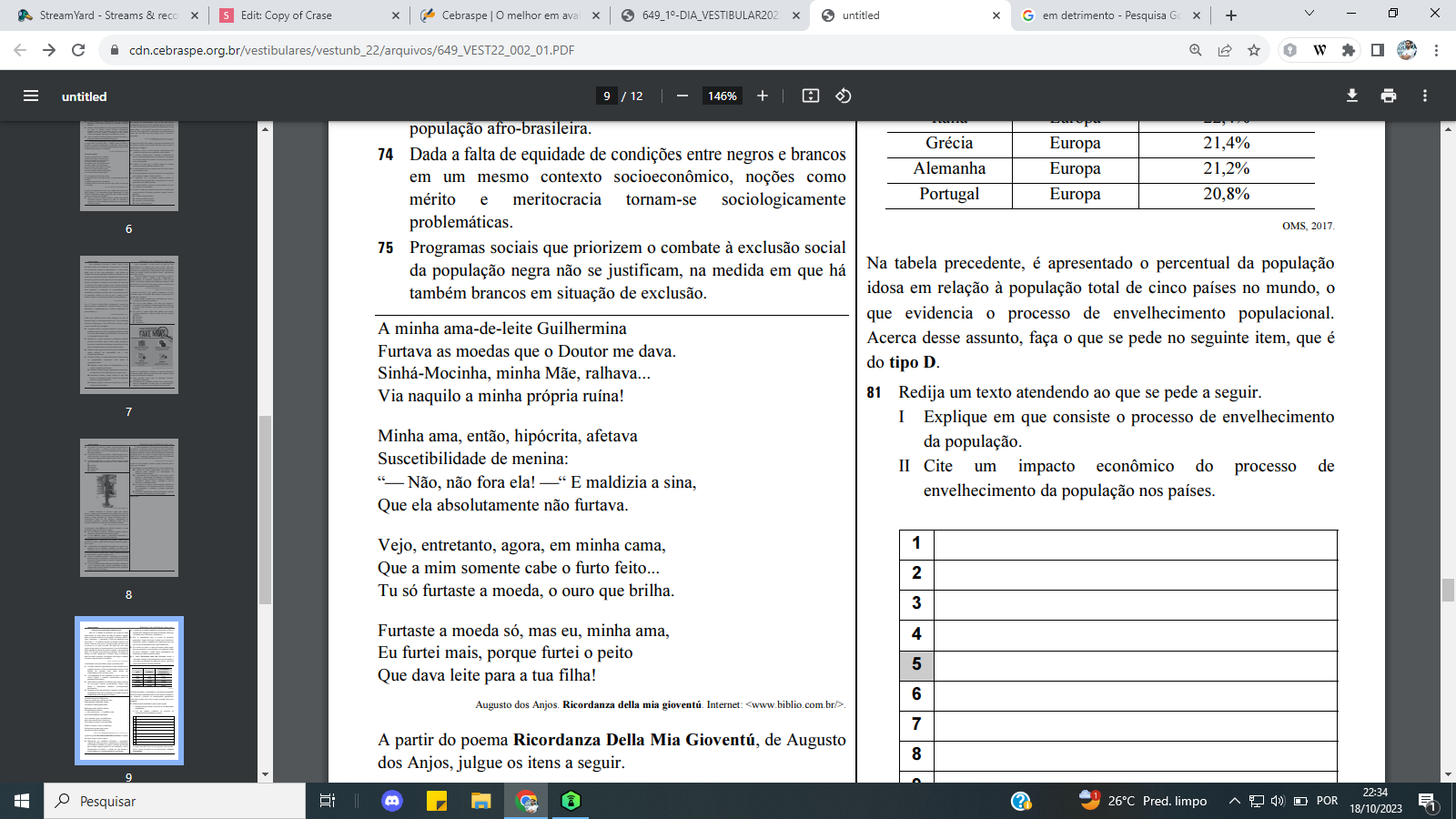Open the volume control icon

(1278, 801)
